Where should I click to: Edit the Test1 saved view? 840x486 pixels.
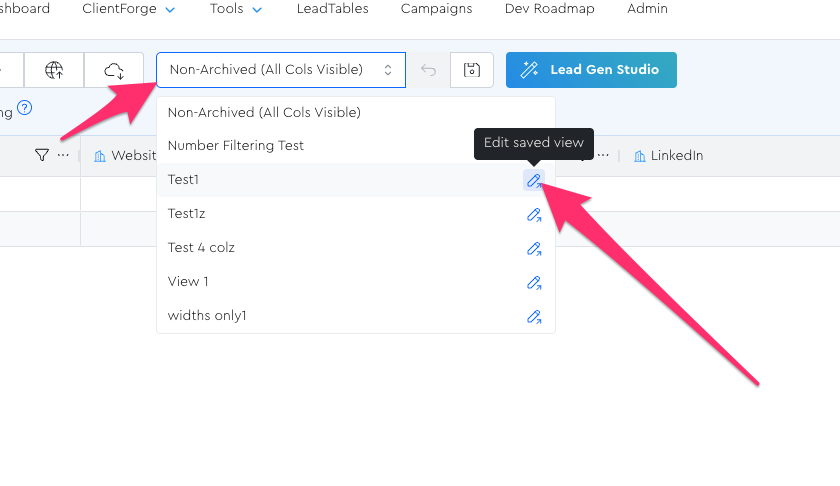[x=534, y=180]
